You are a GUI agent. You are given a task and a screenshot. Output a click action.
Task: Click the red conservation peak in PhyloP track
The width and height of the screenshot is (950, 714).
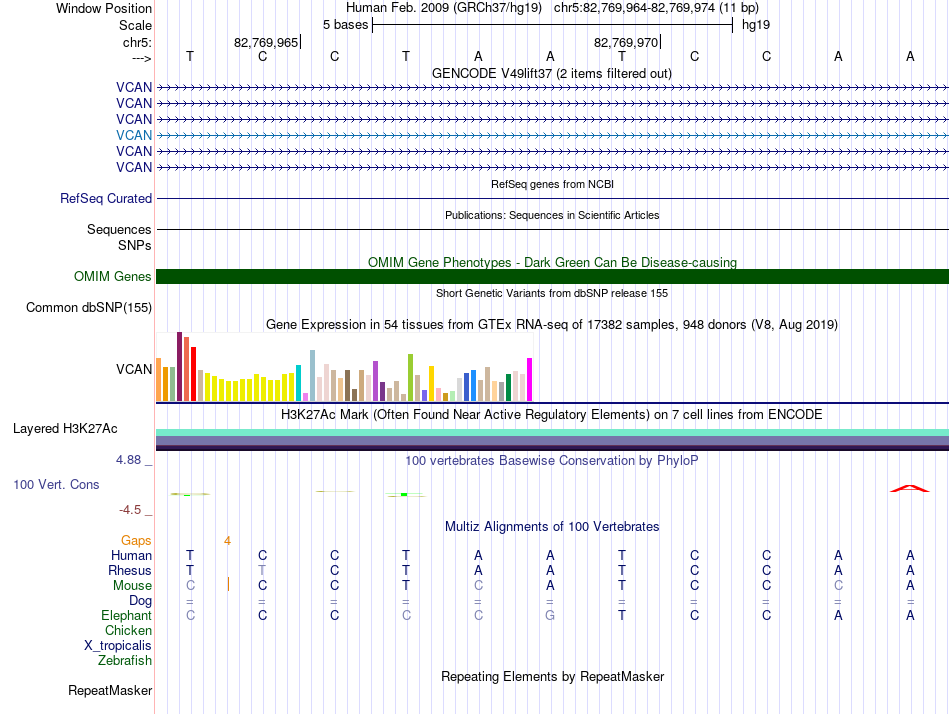pos(909,489)
